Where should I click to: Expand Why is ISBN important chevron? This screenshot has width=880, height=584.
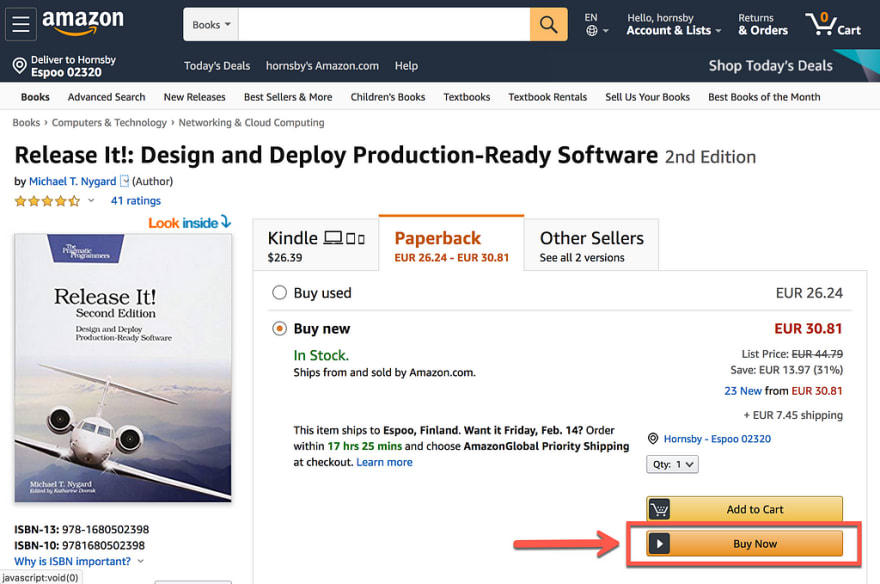click(140, 561)
